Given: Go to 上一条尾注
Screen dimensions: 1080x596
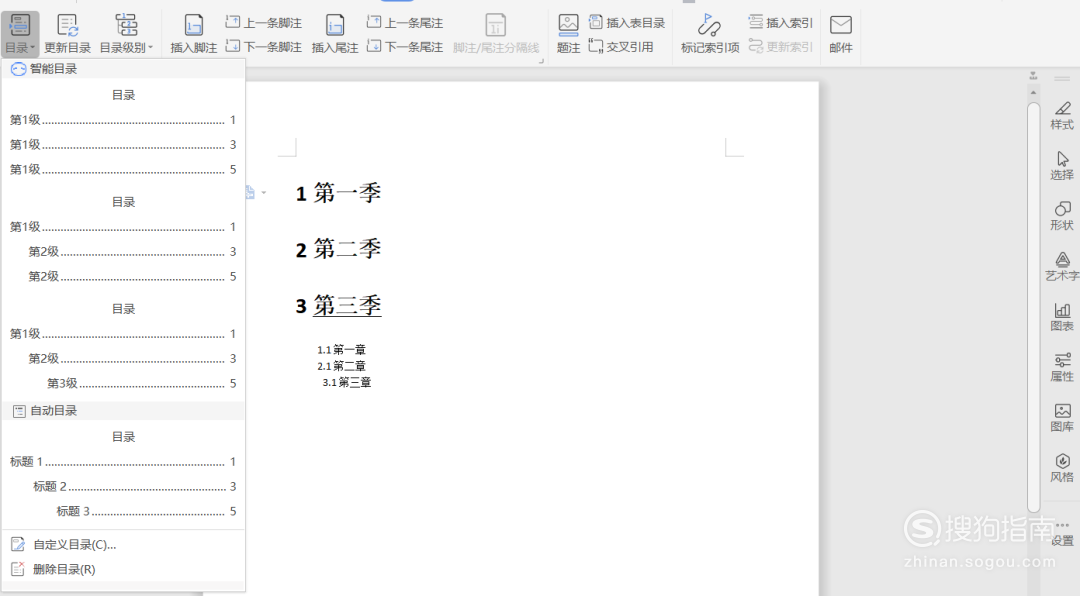Looking at the screenshot, I should pos(405,23).
